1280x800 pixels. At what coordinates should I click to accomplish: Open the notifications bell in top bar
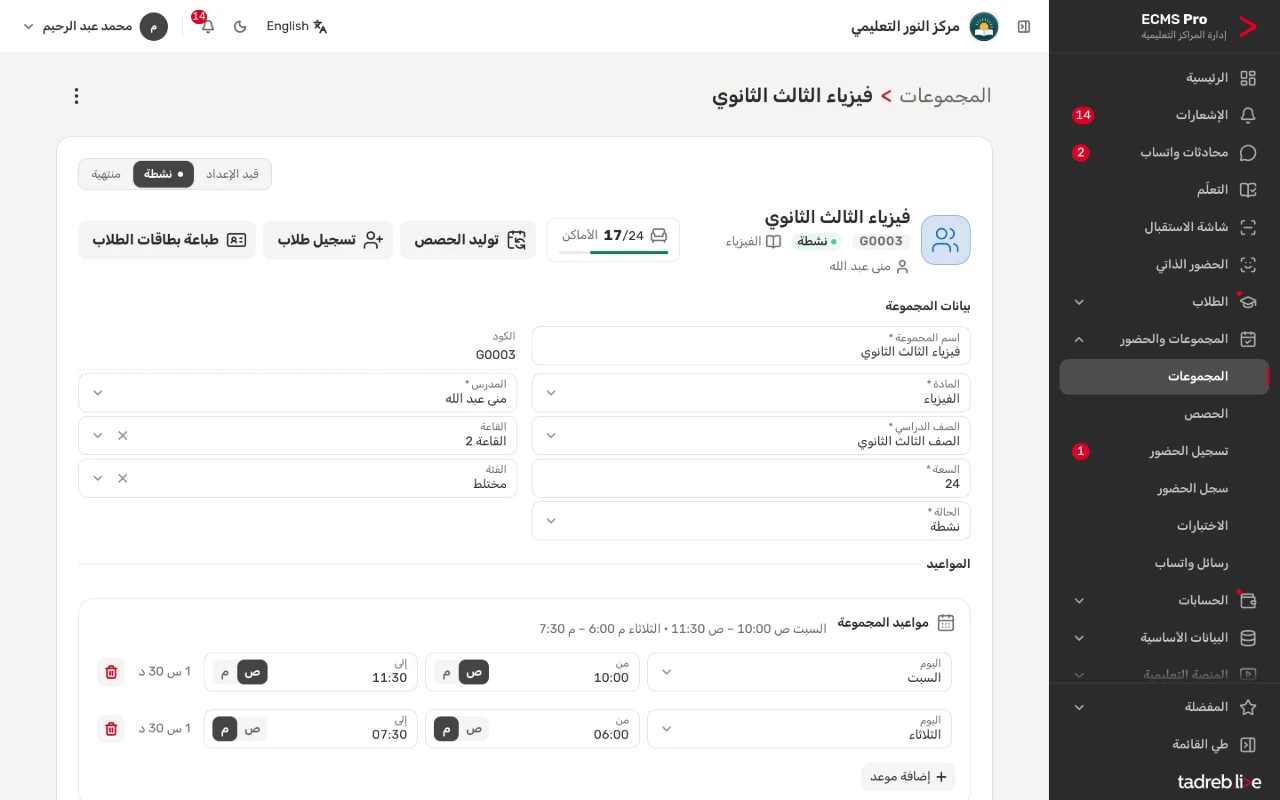[207, 27]
